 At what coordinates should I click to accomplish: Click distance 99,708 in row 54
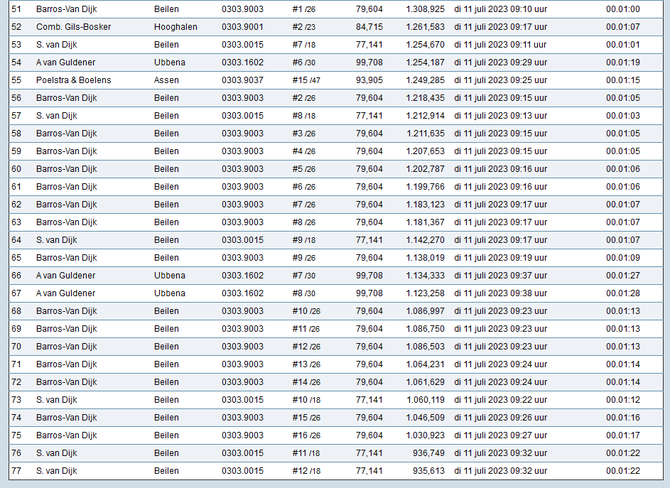point(369,62)
